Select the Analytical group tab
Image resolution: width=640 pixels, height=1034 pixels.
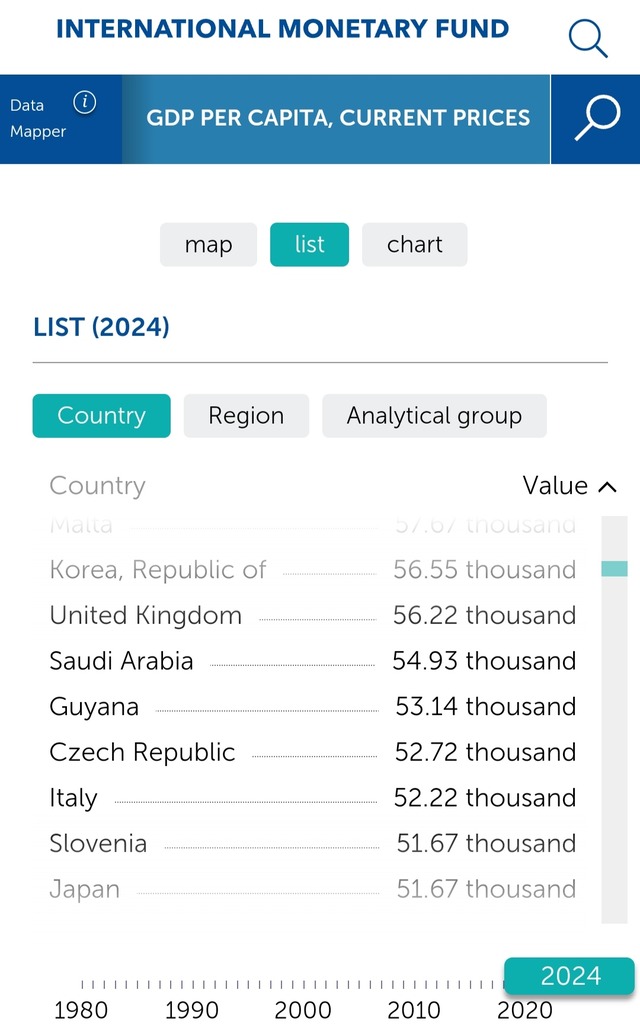coord(434,415)
